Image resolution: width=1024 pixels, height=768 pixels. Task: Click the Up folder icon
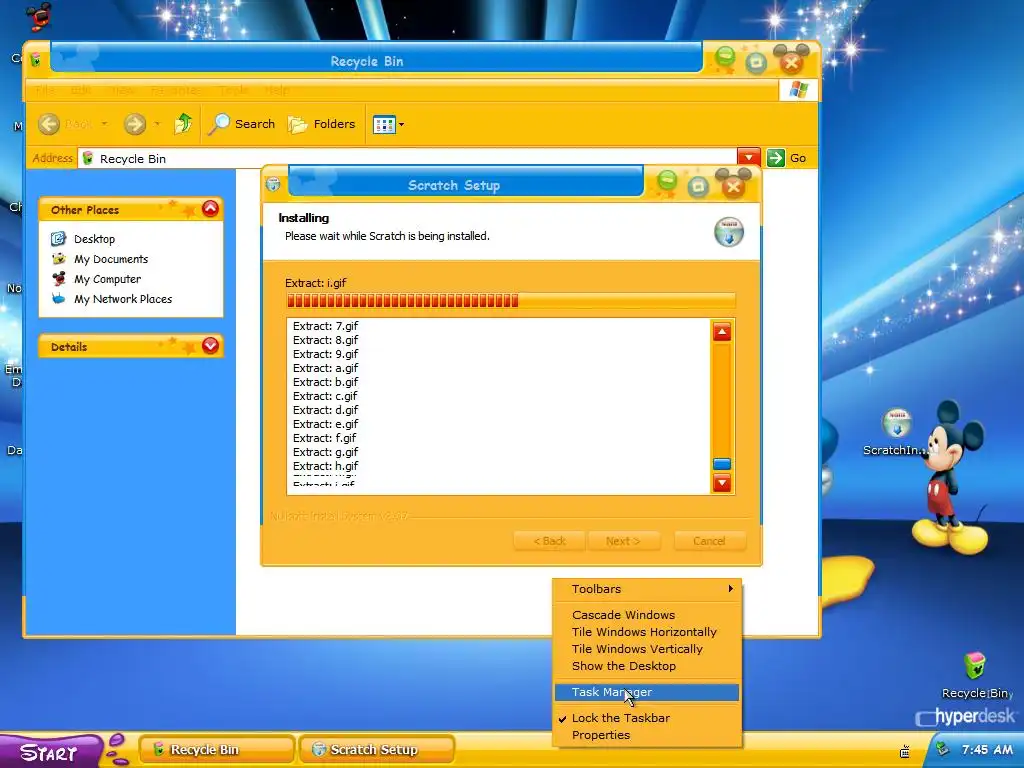coord(184,123)
